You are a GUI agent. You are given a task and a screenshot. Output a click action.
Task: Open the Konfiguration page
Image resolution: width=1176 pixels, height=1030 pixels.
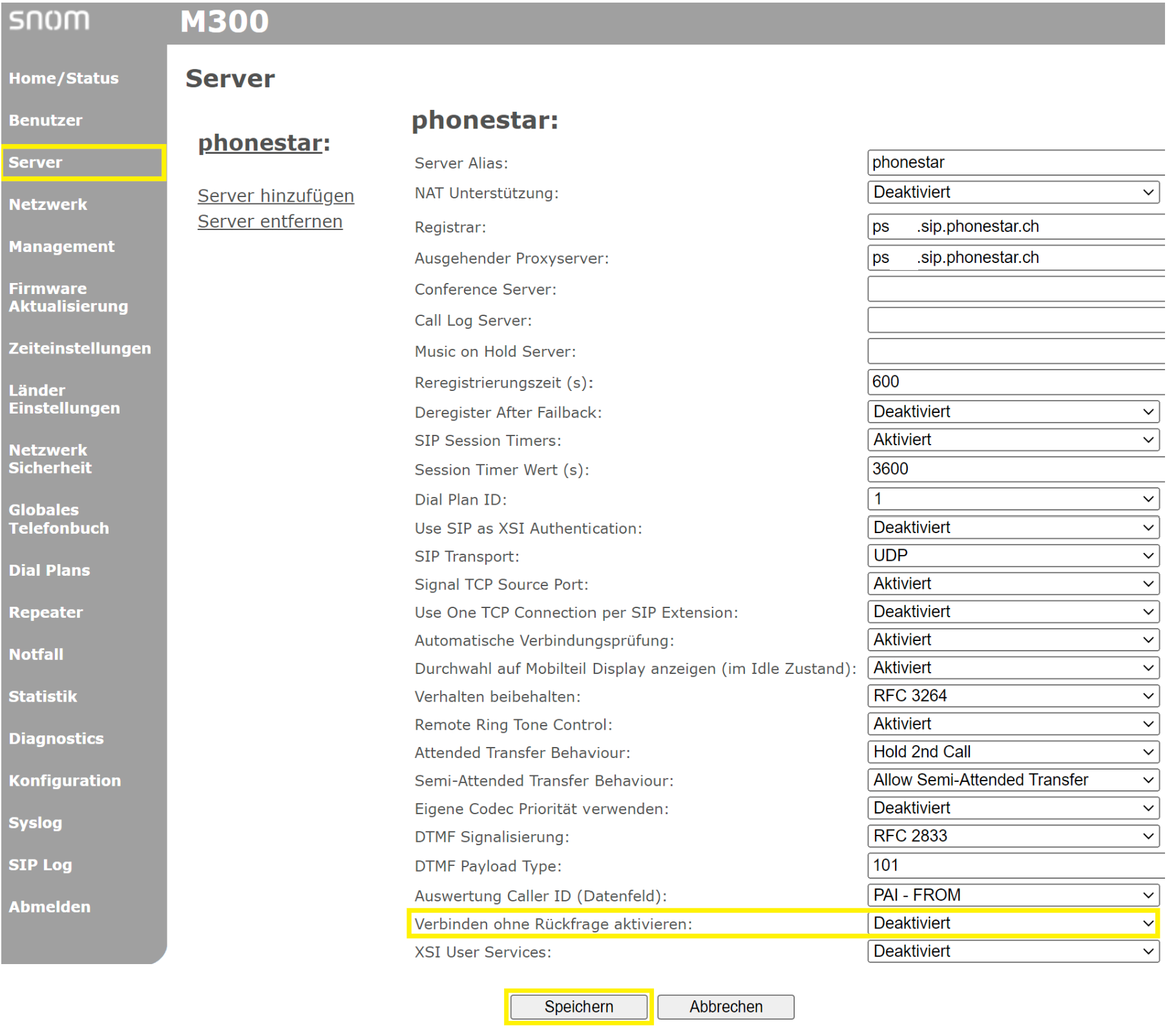(65, 780)
